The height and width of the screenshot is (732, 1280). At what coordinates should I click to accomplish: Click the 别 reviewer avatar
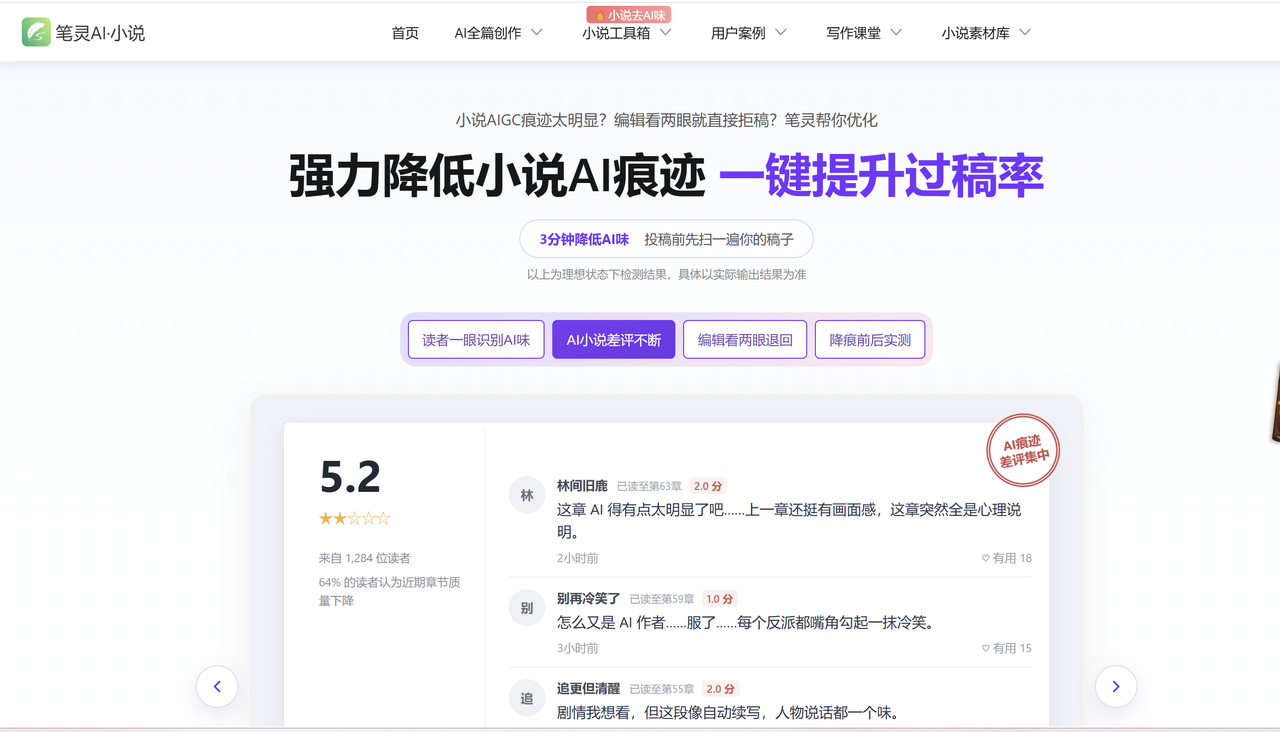(527, 608)
